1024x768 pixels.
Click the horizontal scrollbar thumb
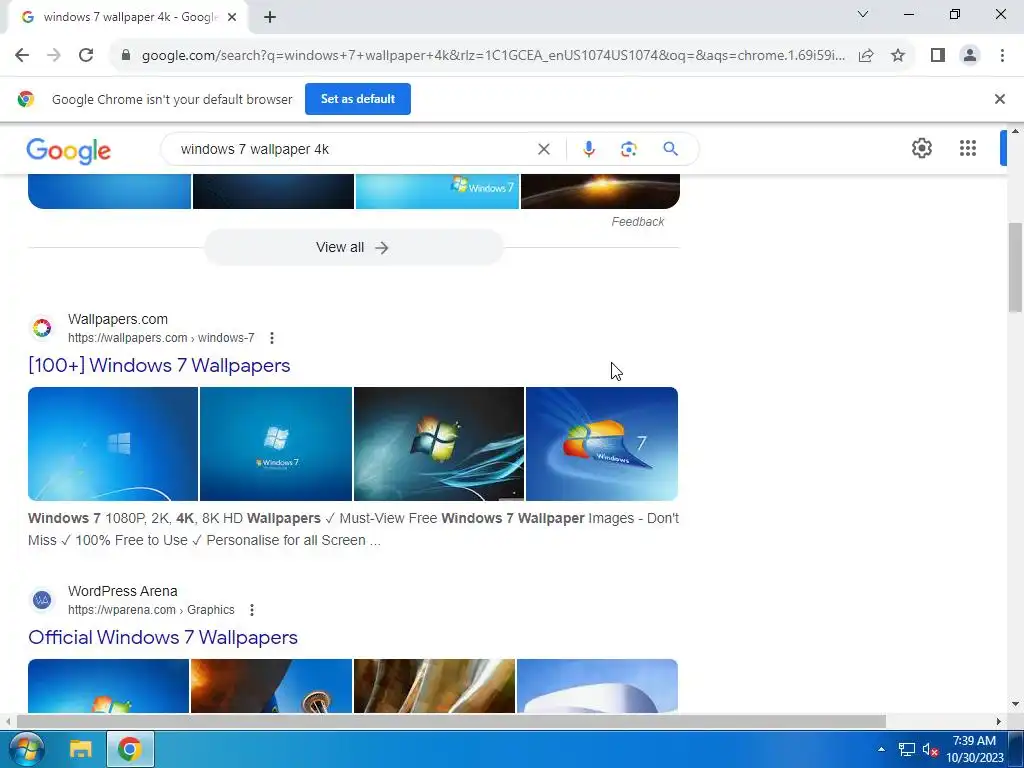pyautogui.click(x=451, y=722)
